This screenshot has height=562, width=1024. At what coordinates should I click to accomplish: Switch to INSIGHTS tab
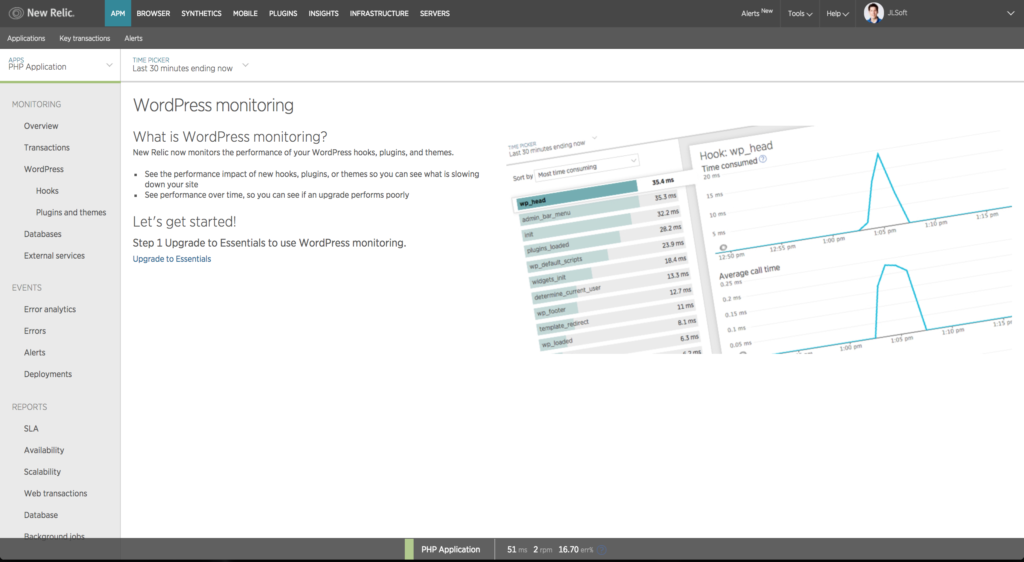(x=323, y=13)
